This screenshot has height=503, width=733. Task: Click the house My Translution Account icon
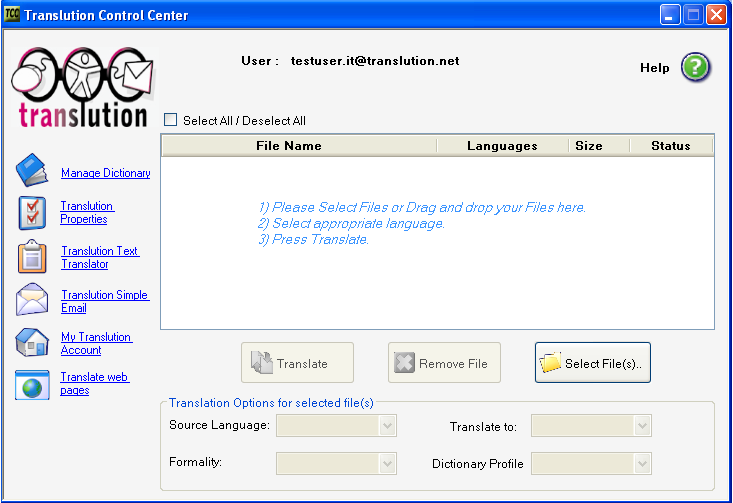point(32,342)
